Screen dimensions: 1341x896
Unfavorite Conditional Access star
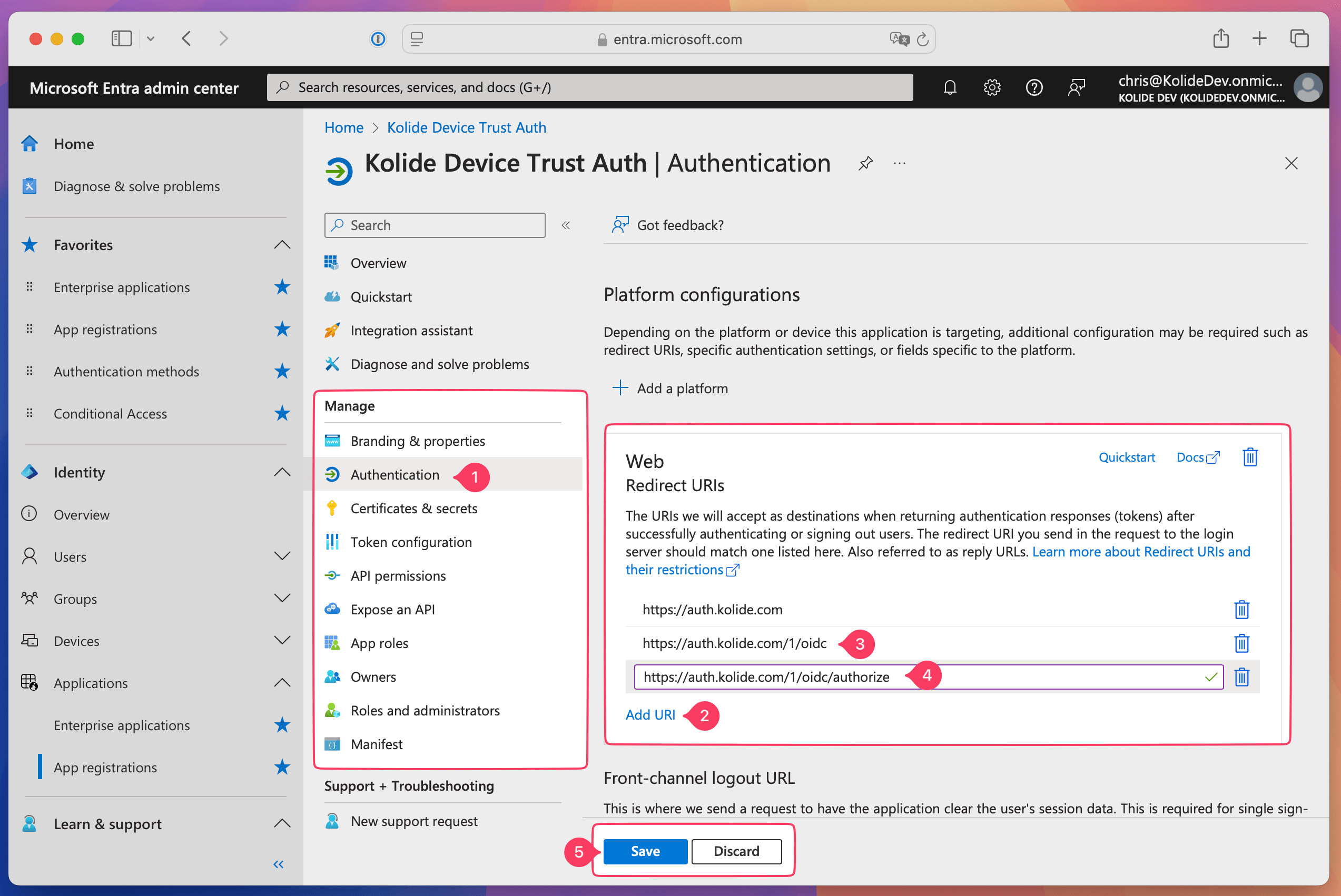[x=282, y=414]
